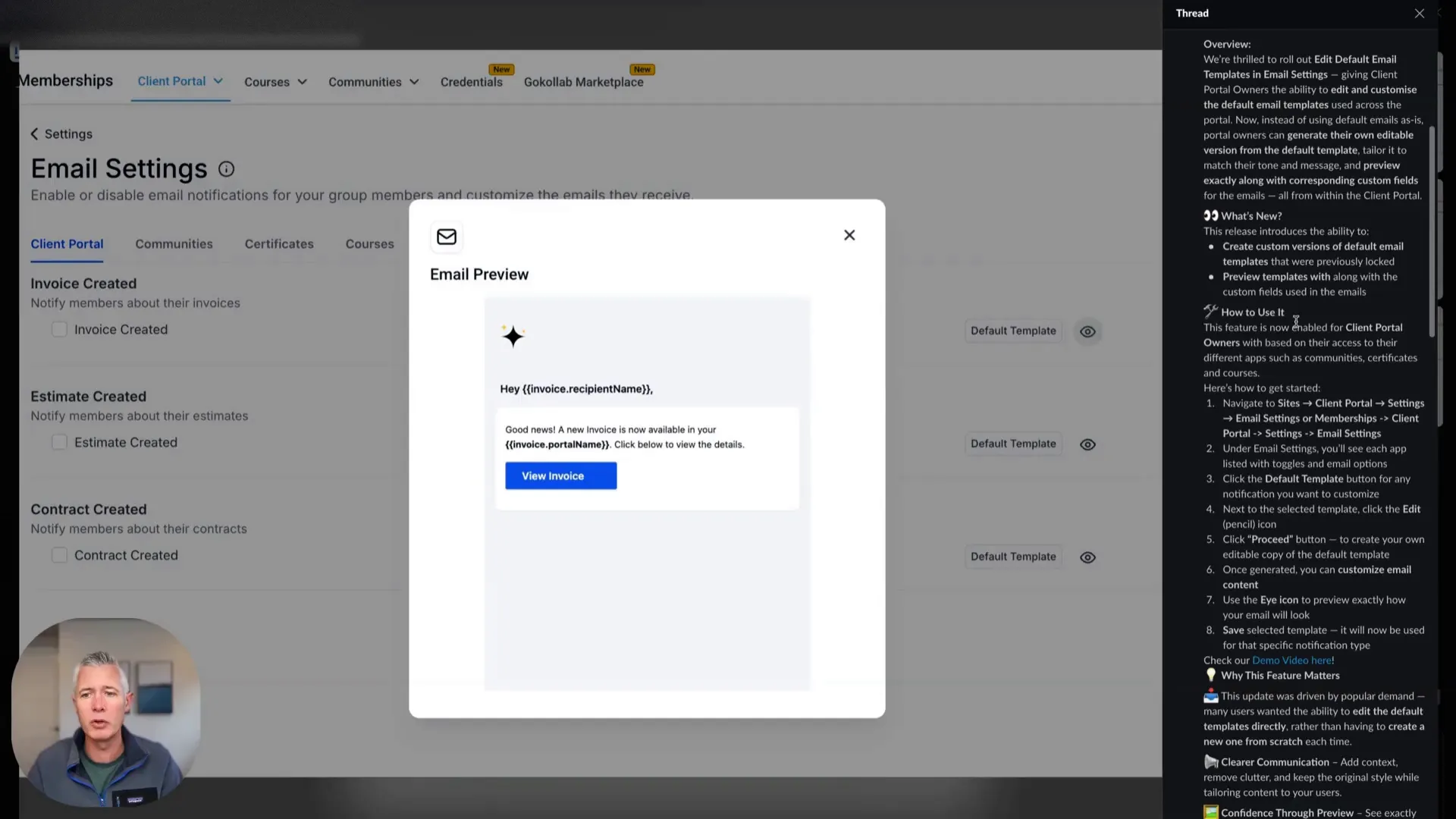Enable the Estimate Created checkbox
Viewport: 1456px width, 819px height.
click(x=59, y=442)
